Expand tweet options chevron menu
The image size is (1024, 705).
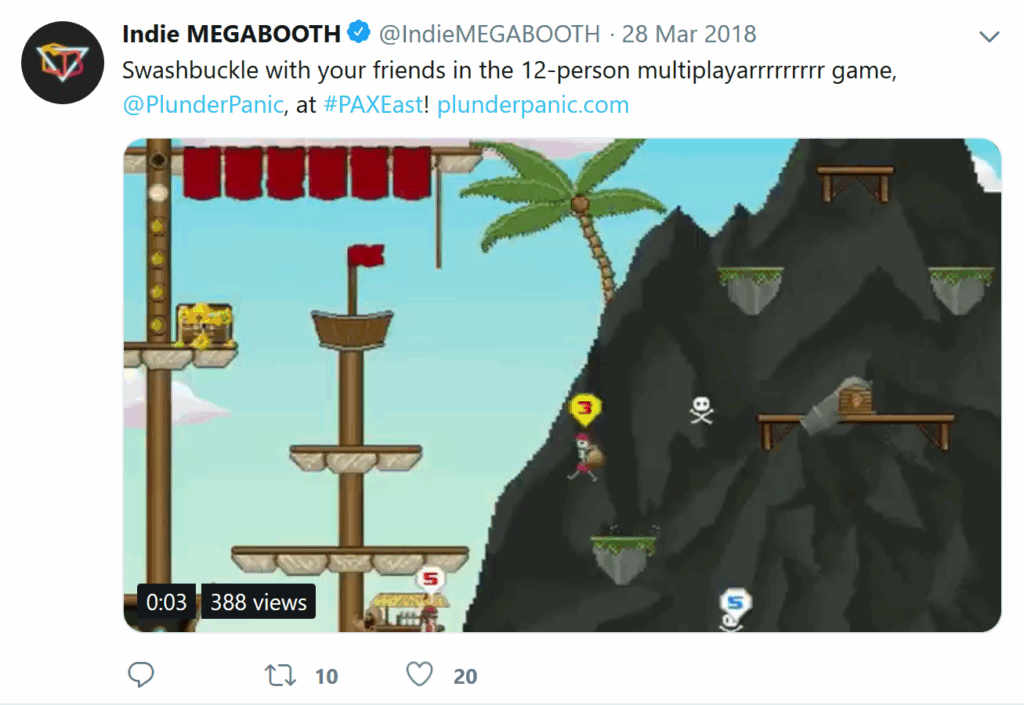coord(989,37)
